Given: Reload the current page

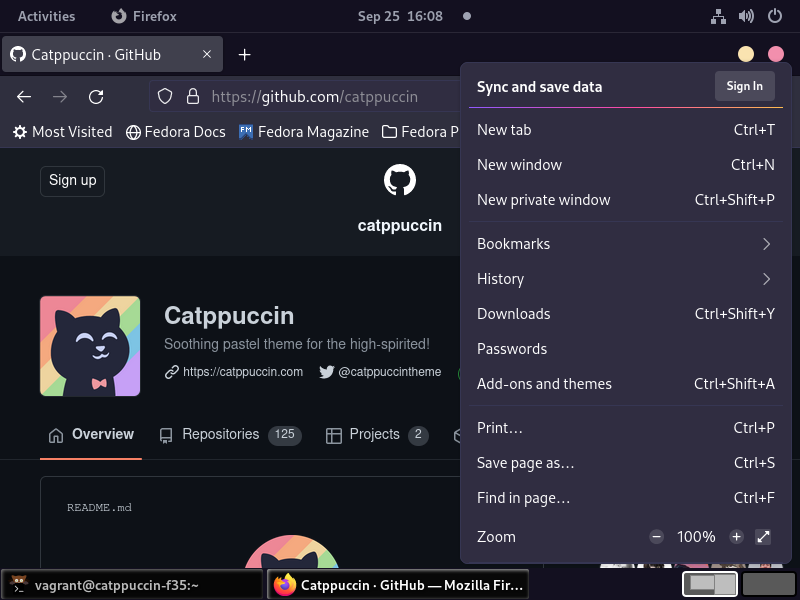Looking at the screenshot, I should 96,96.
